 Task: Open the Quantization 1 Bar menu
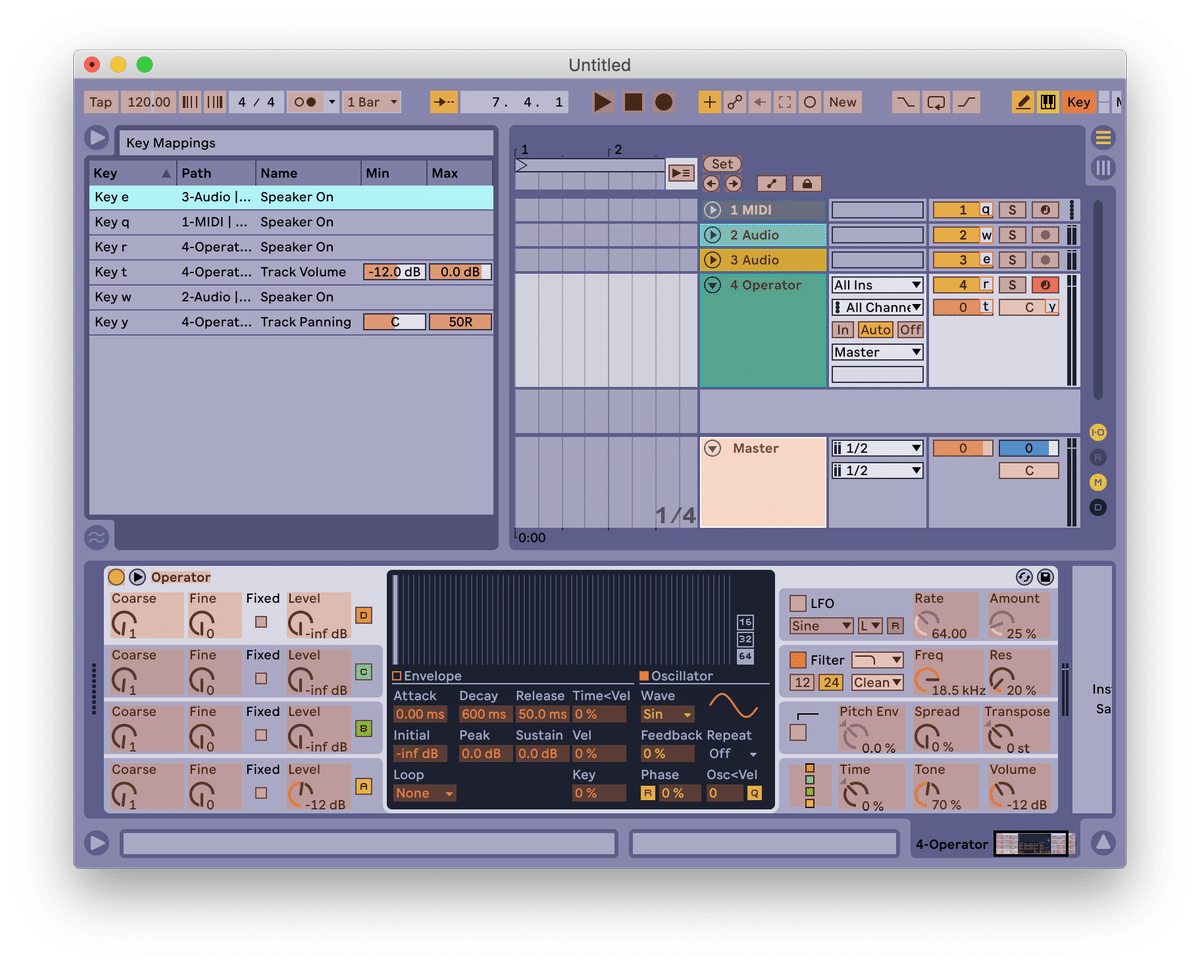pyautogui.click(x=372, y=102)
